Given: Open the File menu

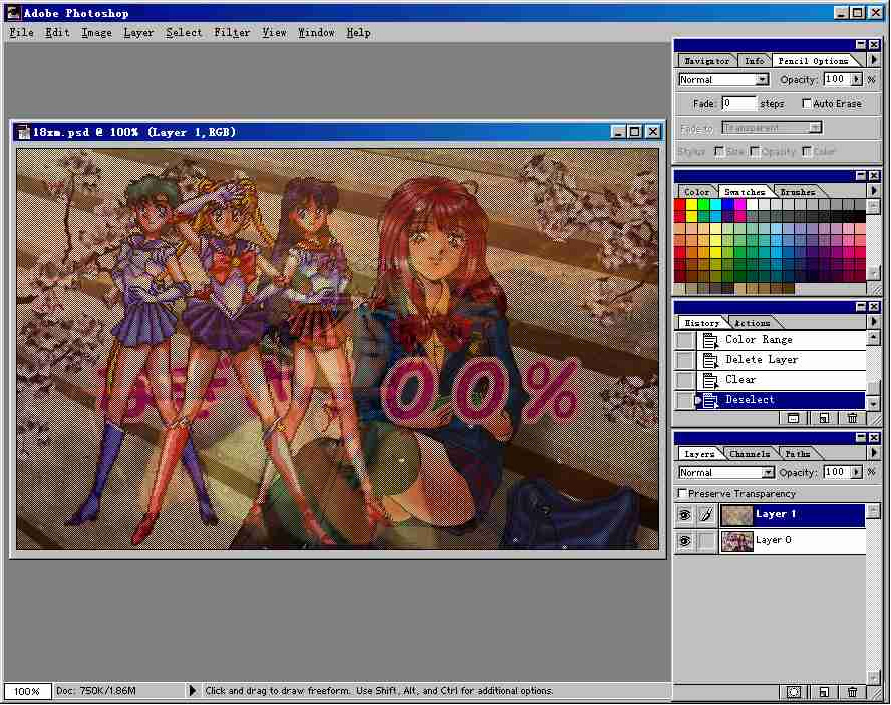Looking at the screenshot, I should click(22, 33).
